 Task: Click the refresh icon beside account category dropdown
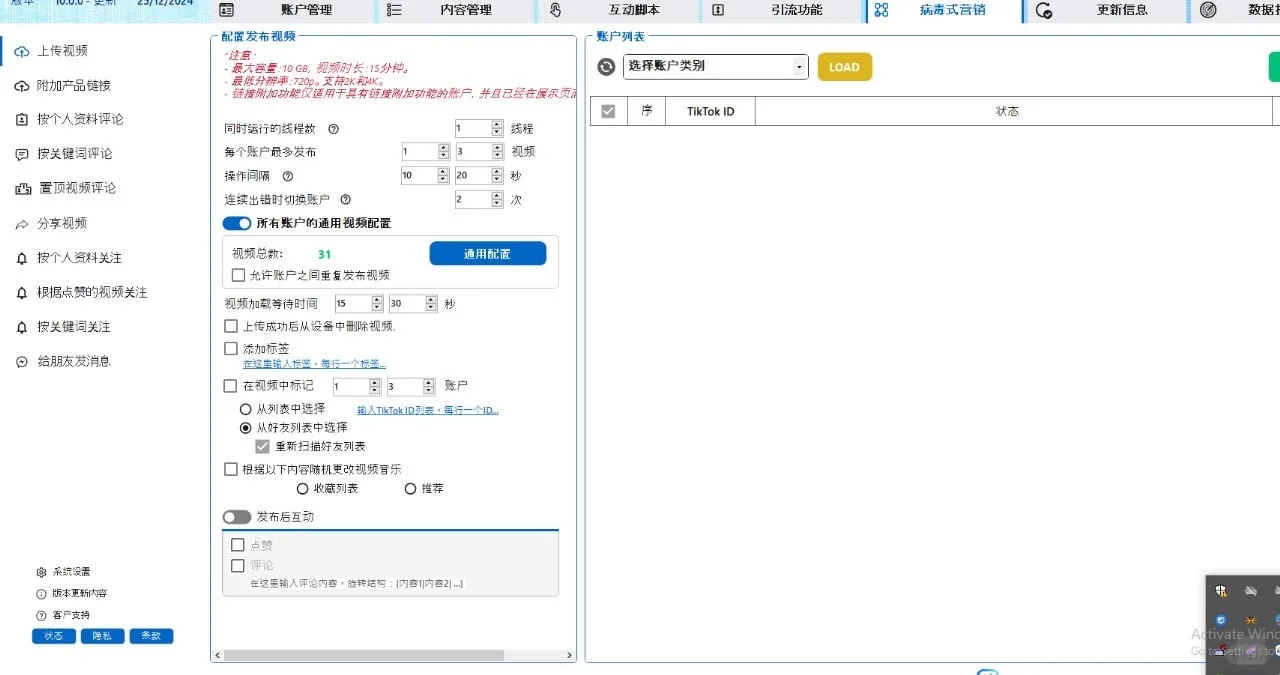point(608,66)
